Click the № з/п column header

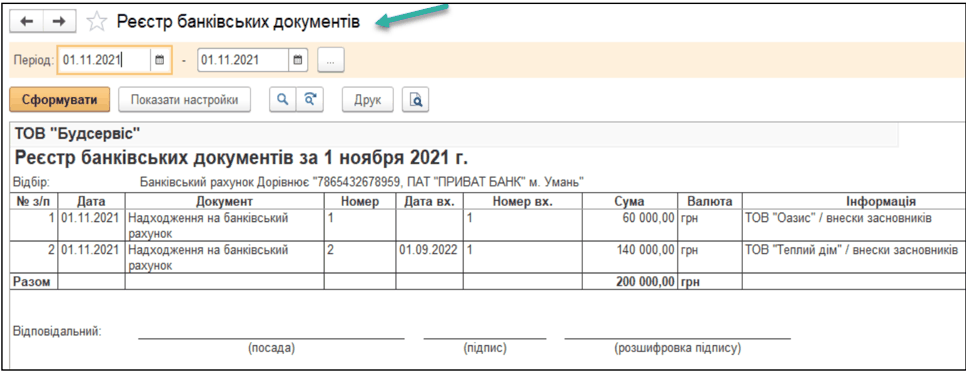pyautogui.click(x=34, y=202)
